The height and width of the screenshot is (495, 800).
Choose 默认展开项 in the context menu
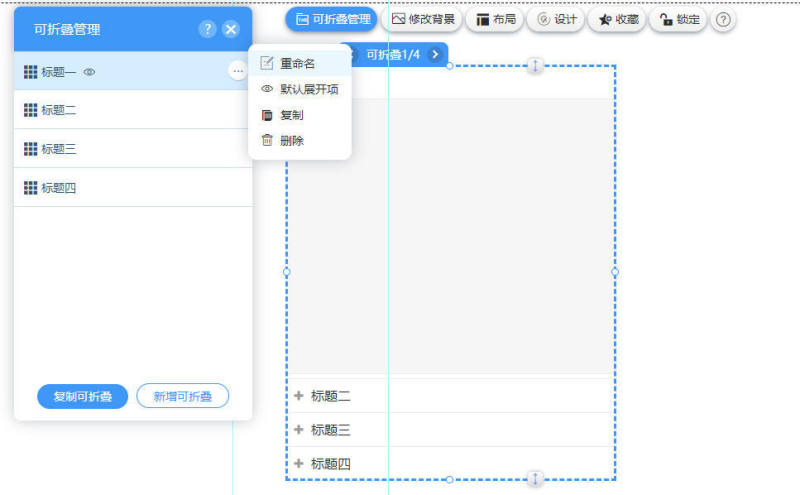pyautogui.click(x=308, y=89)
